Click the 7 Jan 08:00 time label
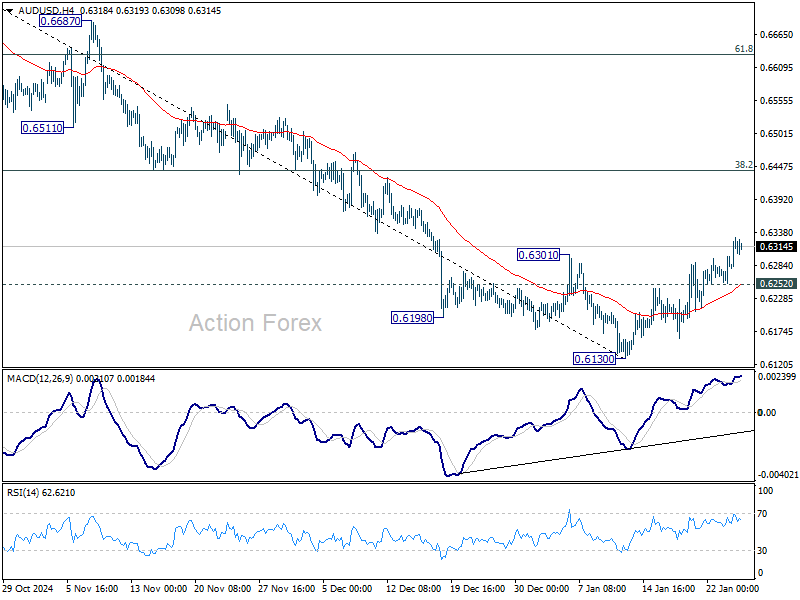800x600 pixels. point(602,588)
